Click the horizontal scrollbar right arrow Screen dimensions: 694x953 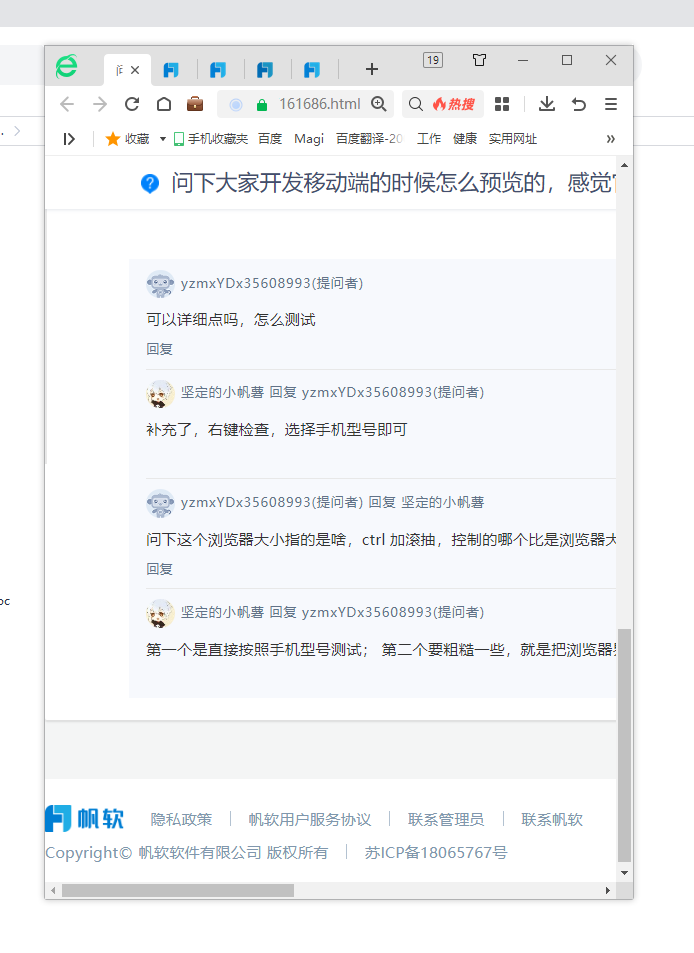(608, 890)
